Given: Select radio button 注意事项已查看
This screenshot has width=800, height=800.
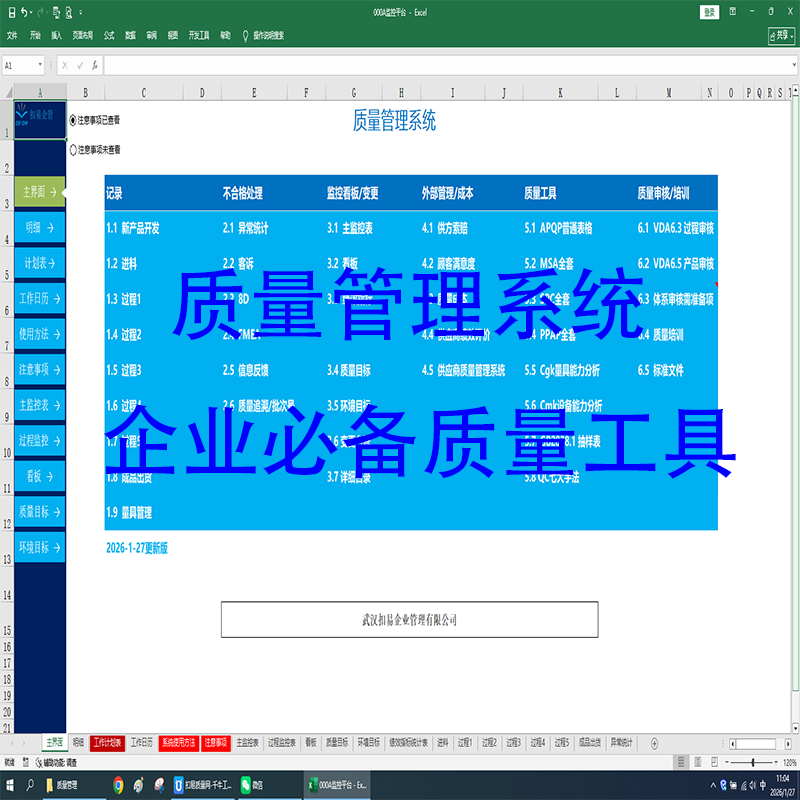Looking at the screenshot, I should pos(73,120).
